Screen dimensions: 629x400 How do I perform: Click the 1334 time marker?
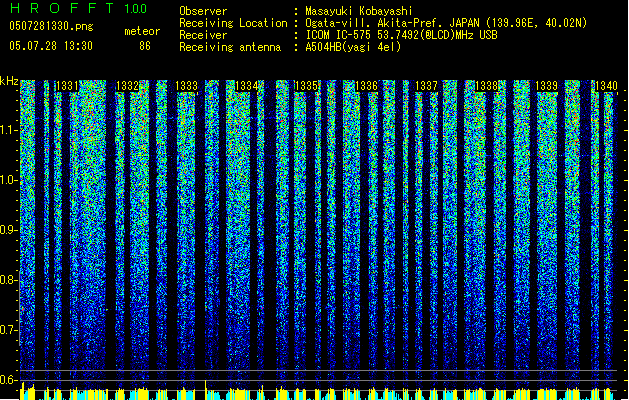(246, 86)
